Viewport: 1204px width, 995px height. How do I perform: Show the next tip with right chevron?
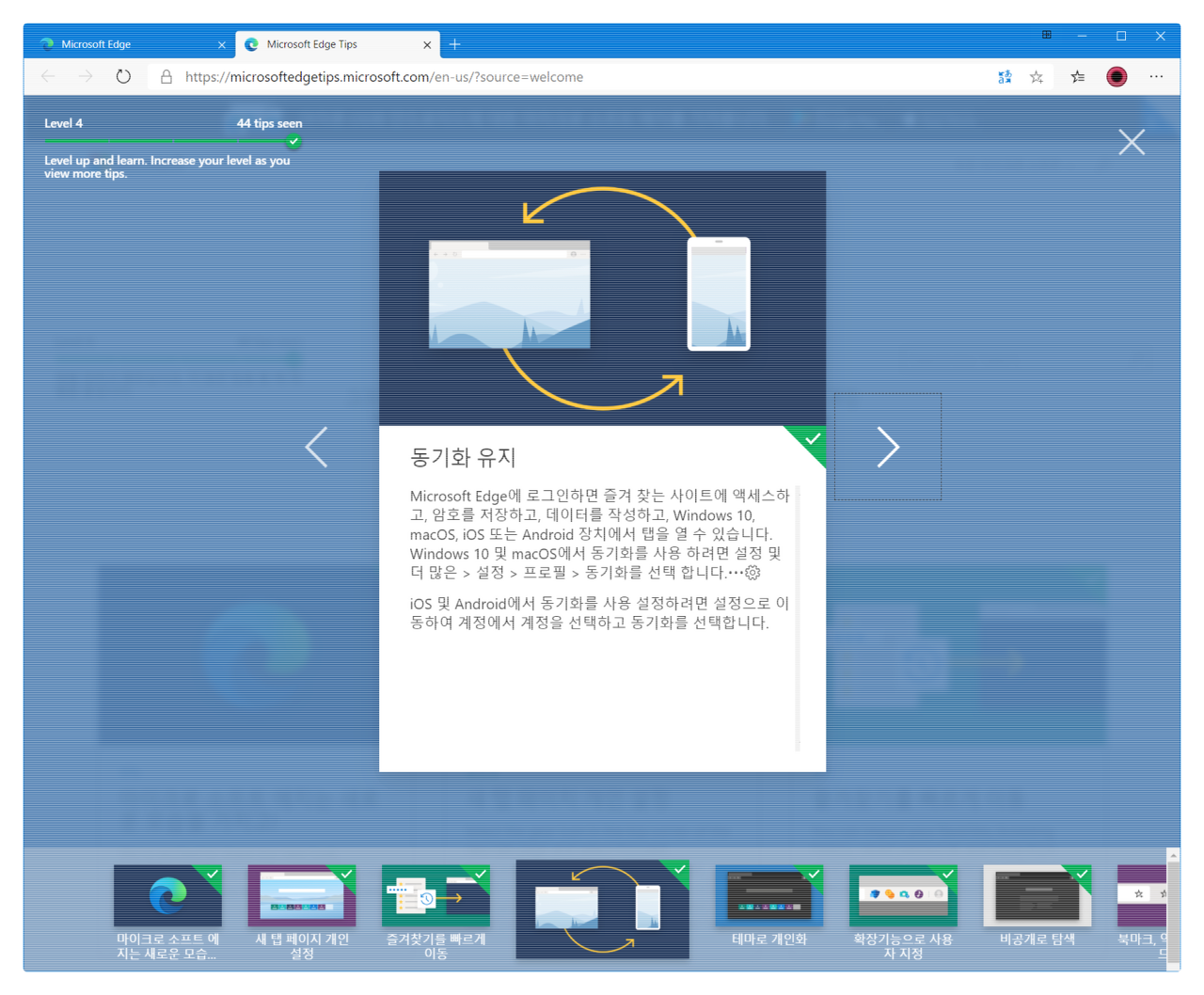pos(888,447)
